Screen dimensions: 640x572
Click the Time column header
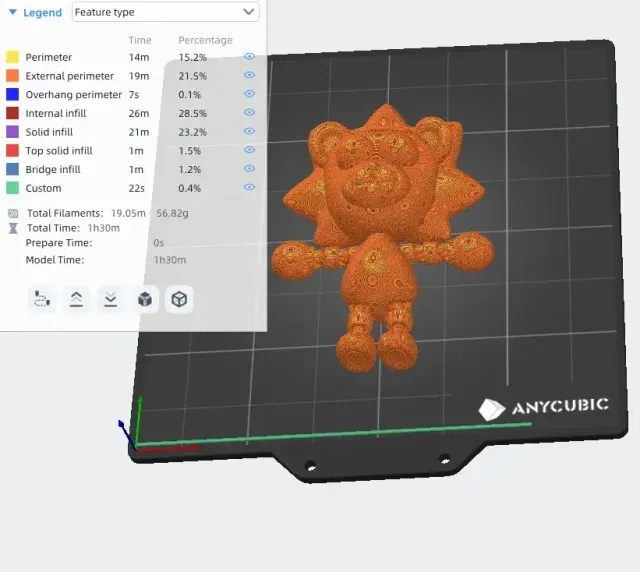pyautogui.click(x=140, y=40)
